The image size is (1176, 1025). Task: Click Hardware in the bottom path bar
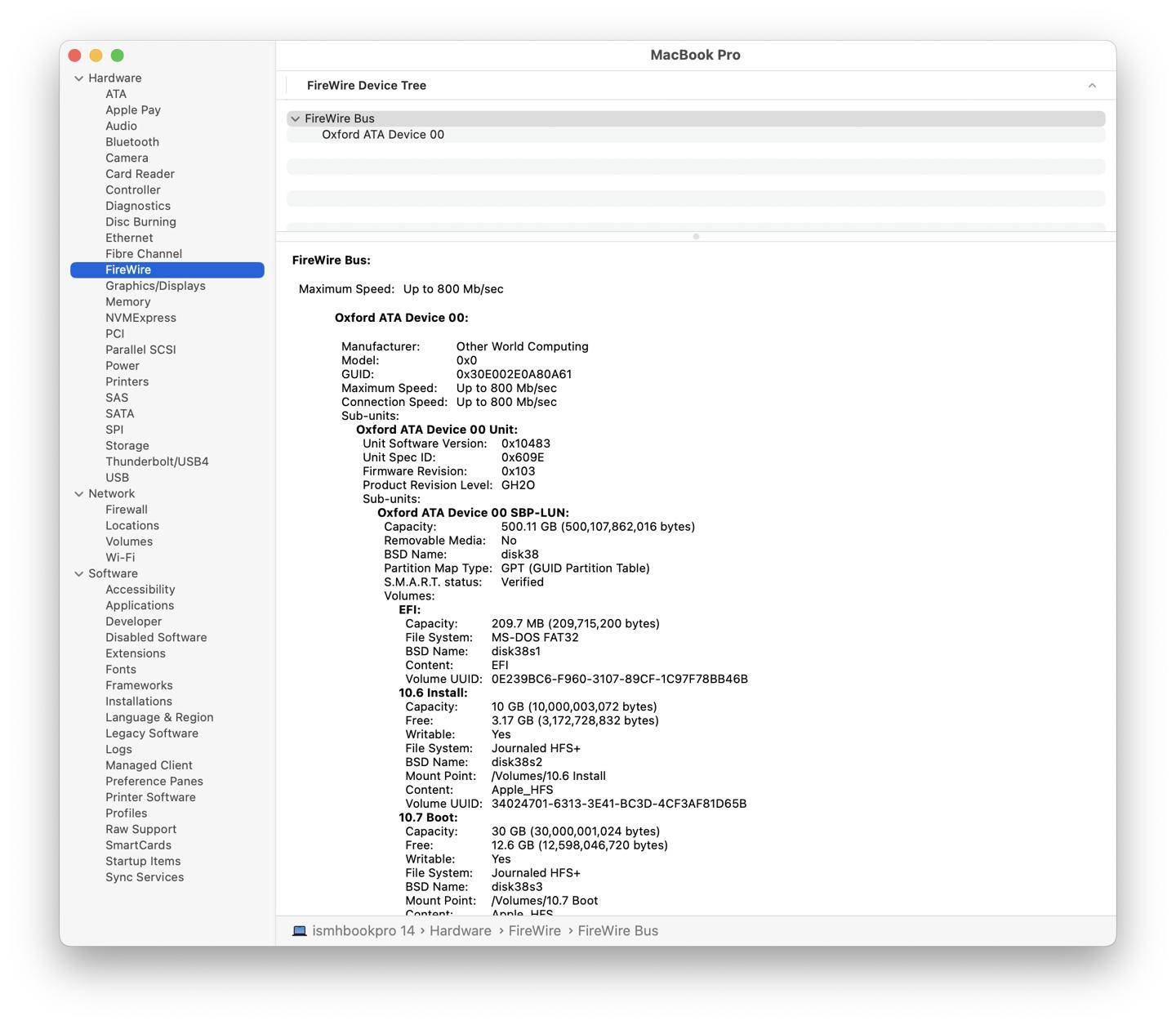461,931
